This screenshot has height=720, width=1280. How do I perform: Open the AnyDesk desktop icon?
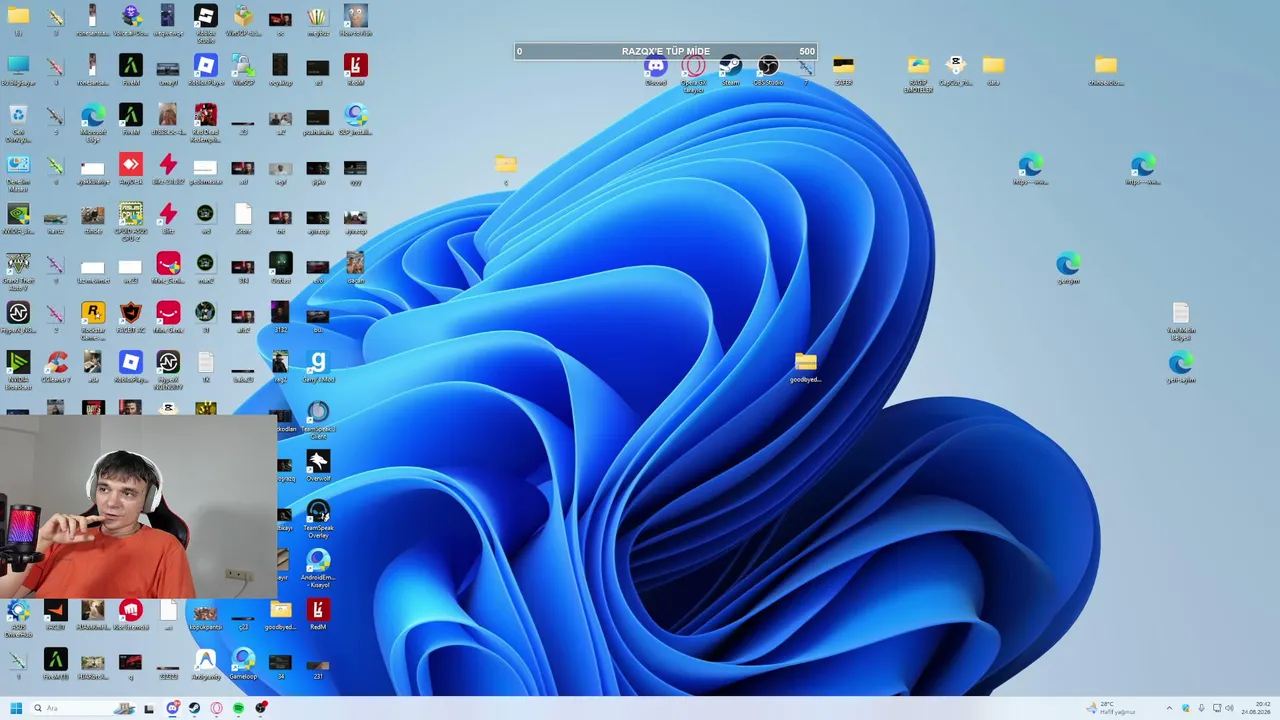pyautogui.click(x=130, y=170)
